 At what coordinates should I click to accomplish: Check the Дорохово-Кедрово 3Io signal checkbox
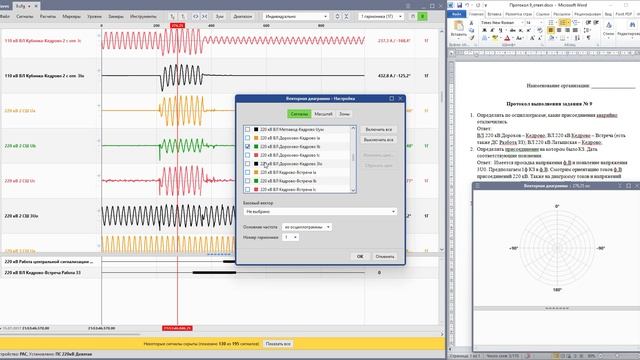coord(247,164)
